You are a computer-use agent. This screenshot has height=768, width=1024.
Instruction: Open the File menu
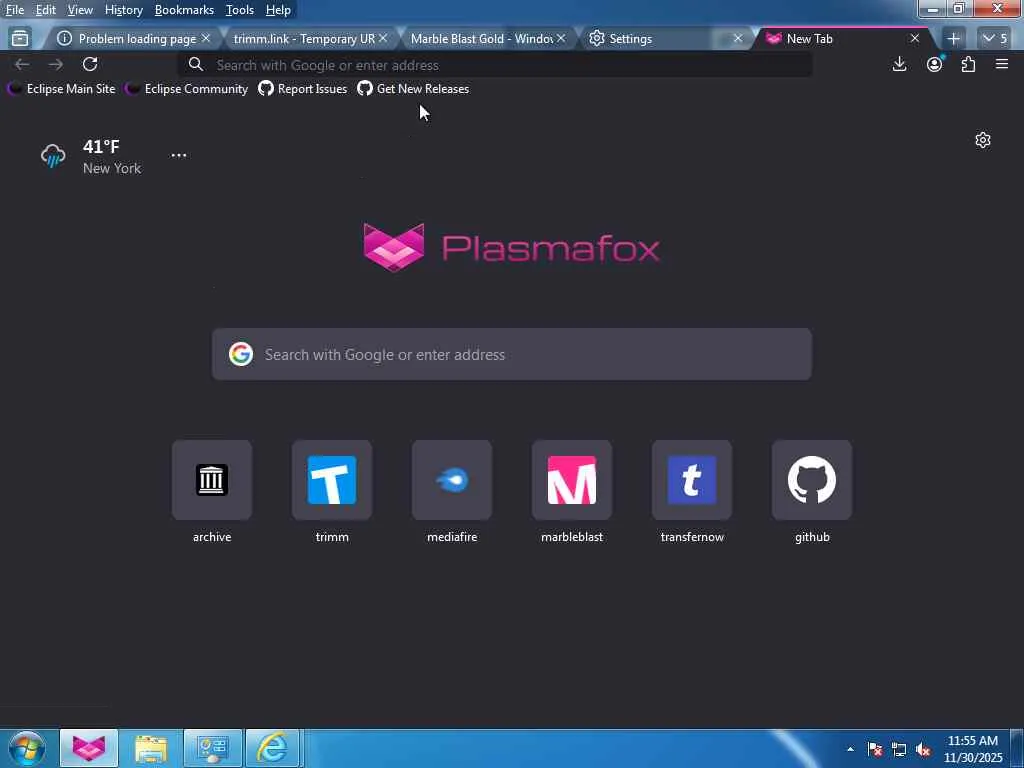(x=14, y=10)
